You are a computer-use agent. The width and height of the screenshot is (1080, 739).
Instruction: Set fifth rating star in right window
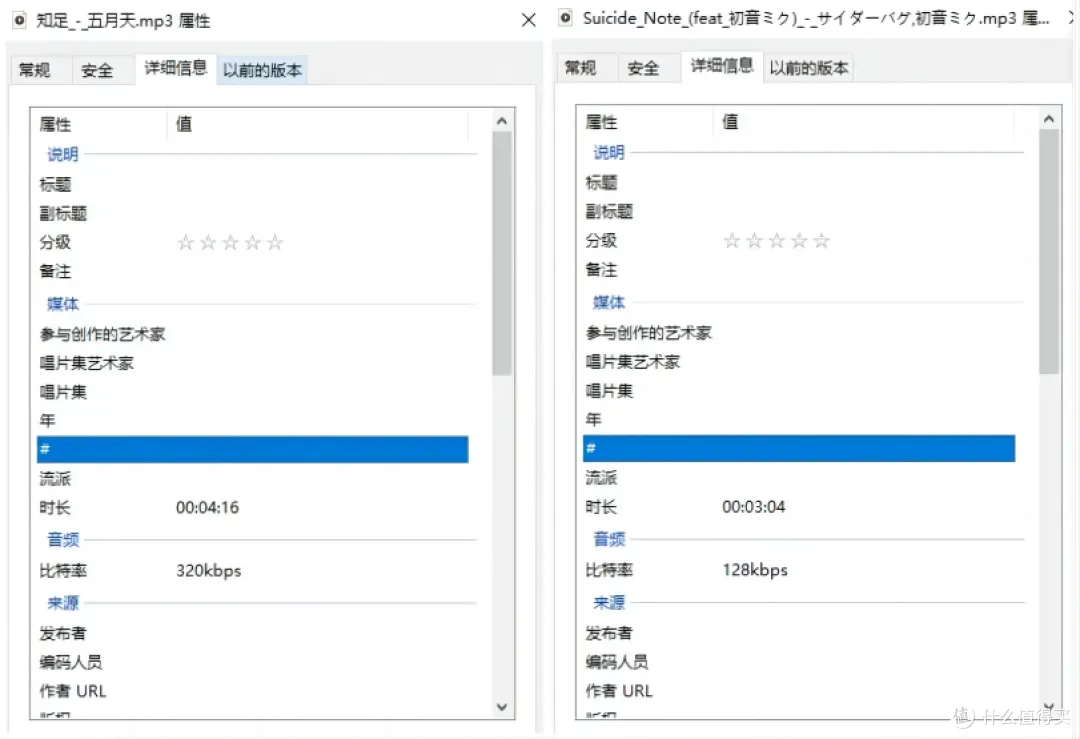(x=821, y=241)
